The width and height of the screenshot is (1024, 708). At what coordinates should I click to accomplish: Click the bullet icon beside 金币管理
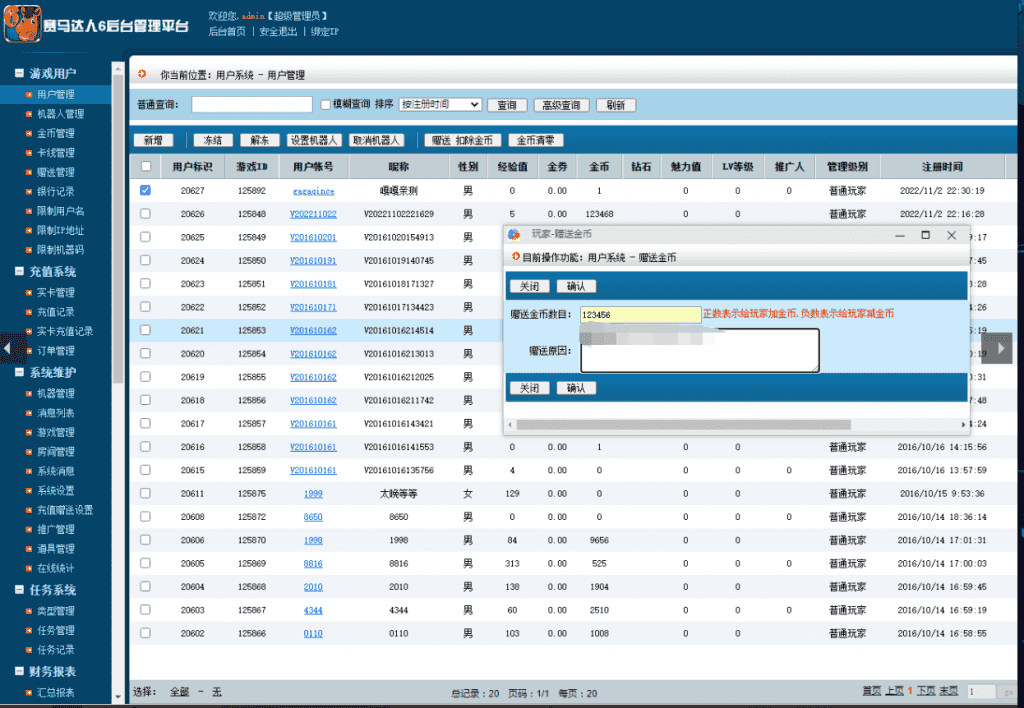coord(28,133)
